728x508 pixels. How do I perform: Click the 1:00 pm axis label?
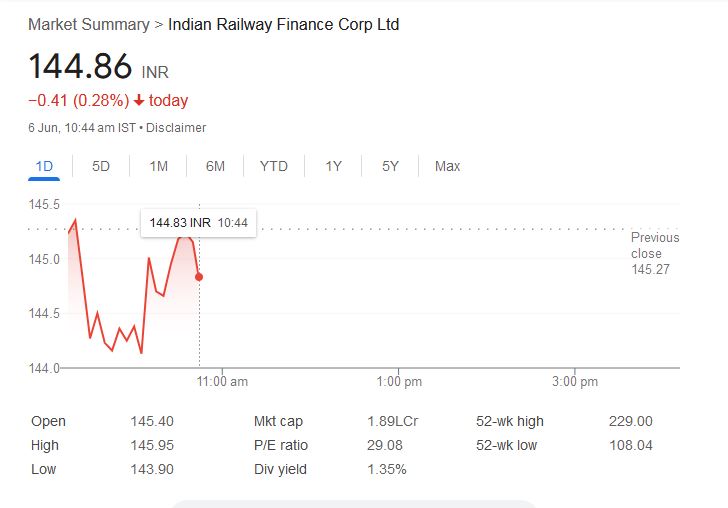point(399,382)
